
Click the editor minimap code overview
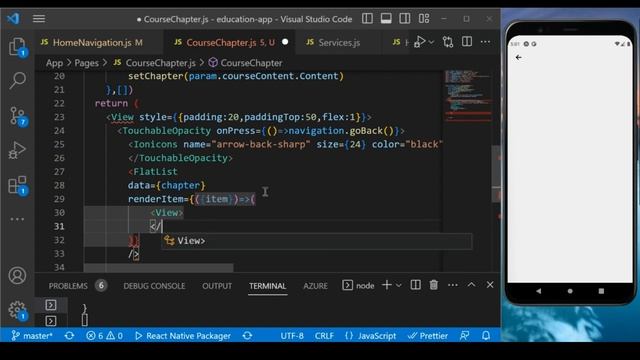(468, 96)
